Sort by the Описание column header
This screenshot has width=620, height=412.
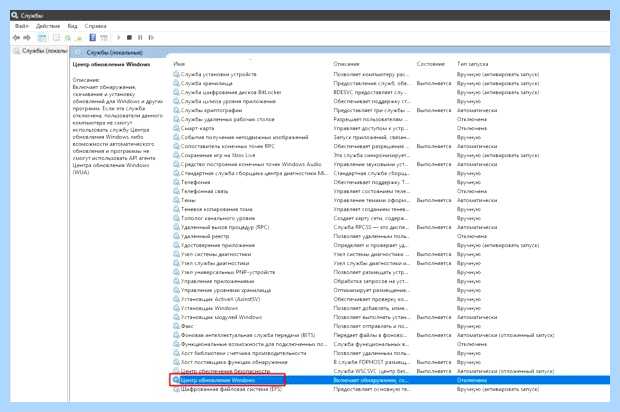(x=346, y=64)
